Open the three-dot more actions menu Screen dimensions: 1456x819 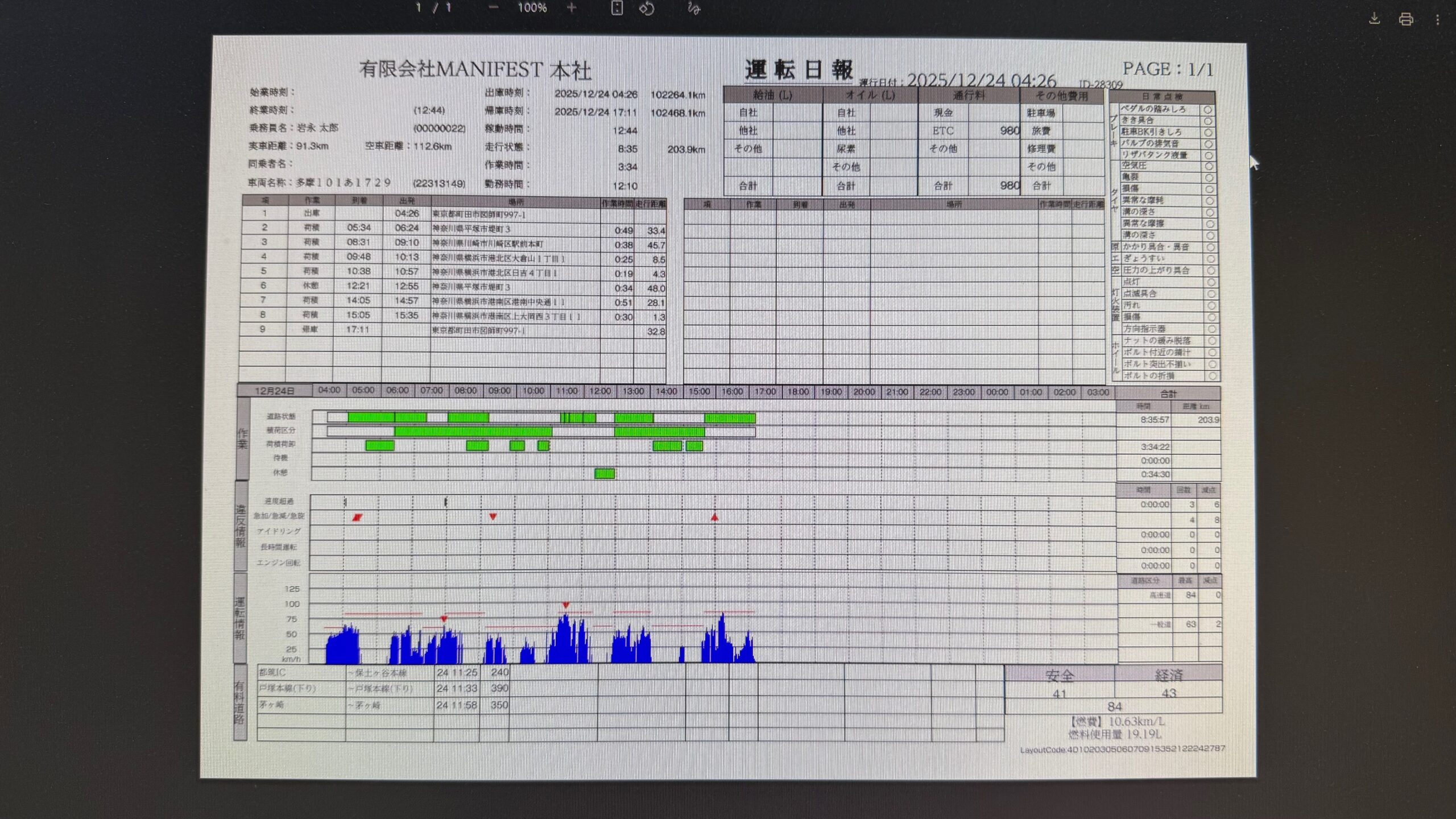(x=1437, y=19)
